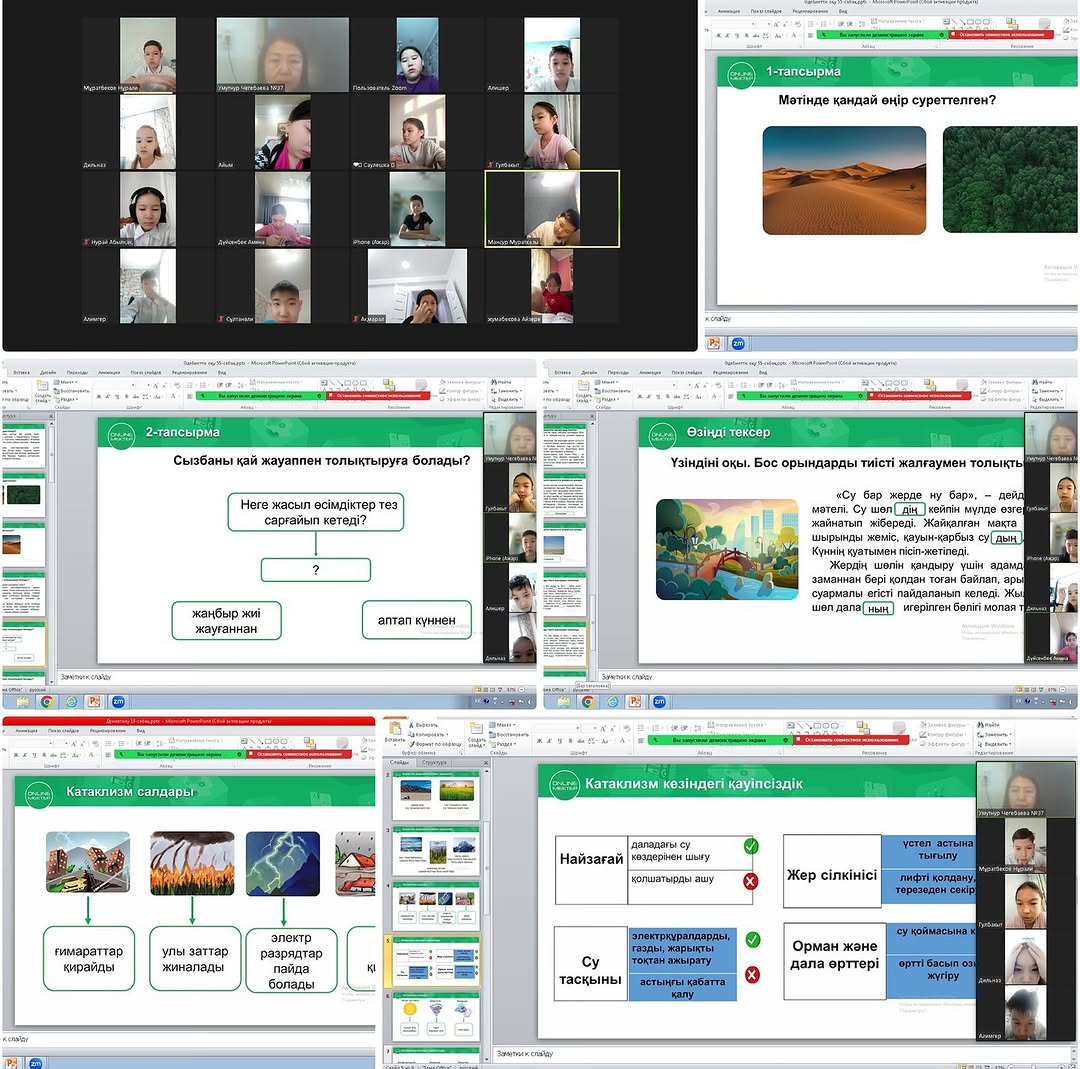
Task: Select slide 6 thumbnail in the қауіпсіздік window
Action: point(437,1016)
